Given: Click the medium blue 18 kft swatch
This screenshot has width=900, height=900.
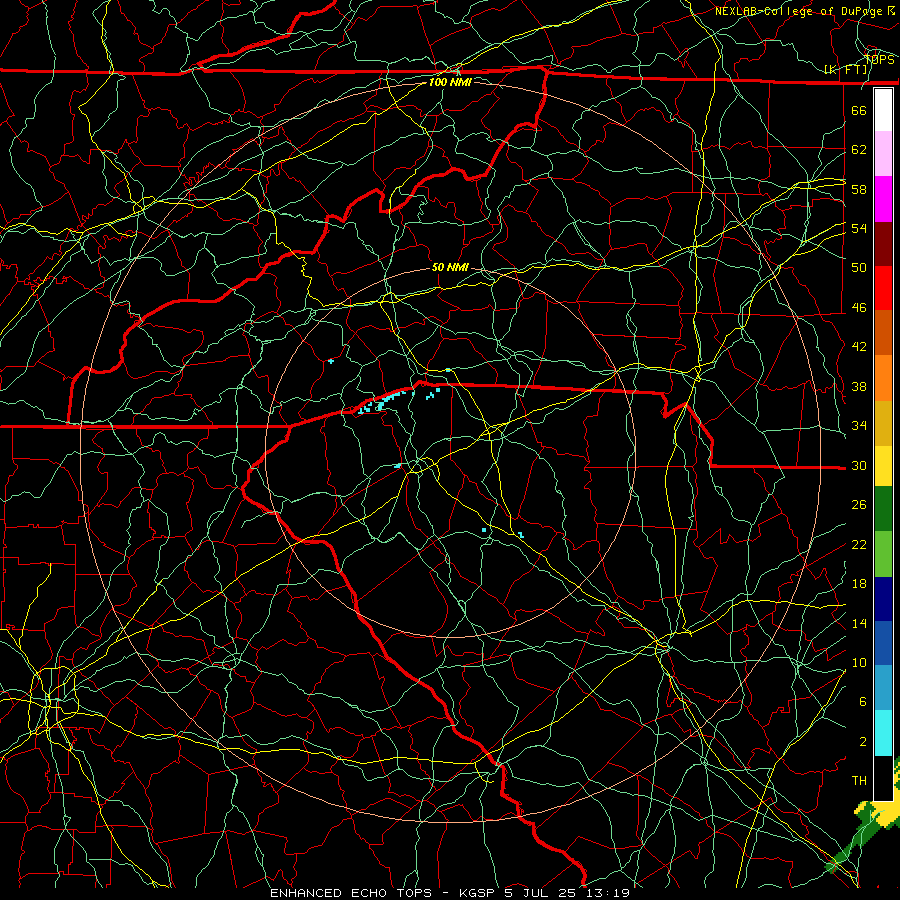Looking at the screenshot, I should coord(883,643).
